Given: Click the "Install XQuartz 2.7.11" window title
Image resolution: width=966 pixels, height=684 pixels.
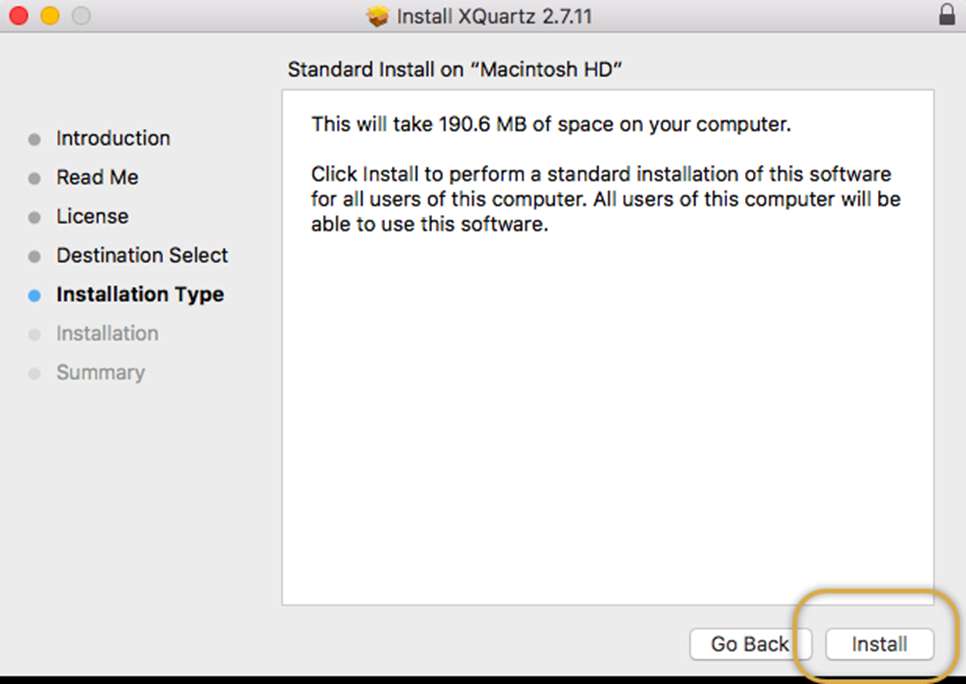Looking at the screenshot, I should pyautogui.click(x=494, y=17).
